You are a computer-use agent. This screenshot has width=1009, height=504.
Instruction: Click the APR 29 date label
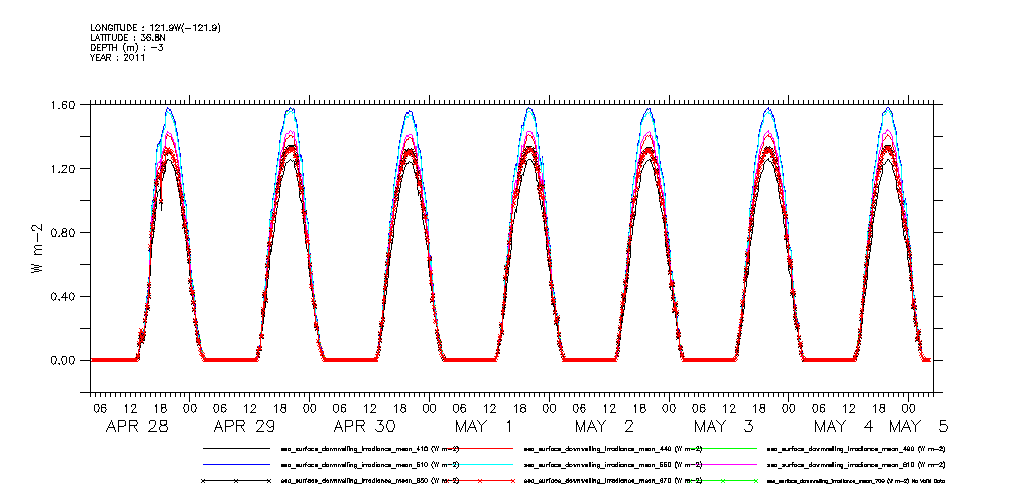(x=244, y=427)
